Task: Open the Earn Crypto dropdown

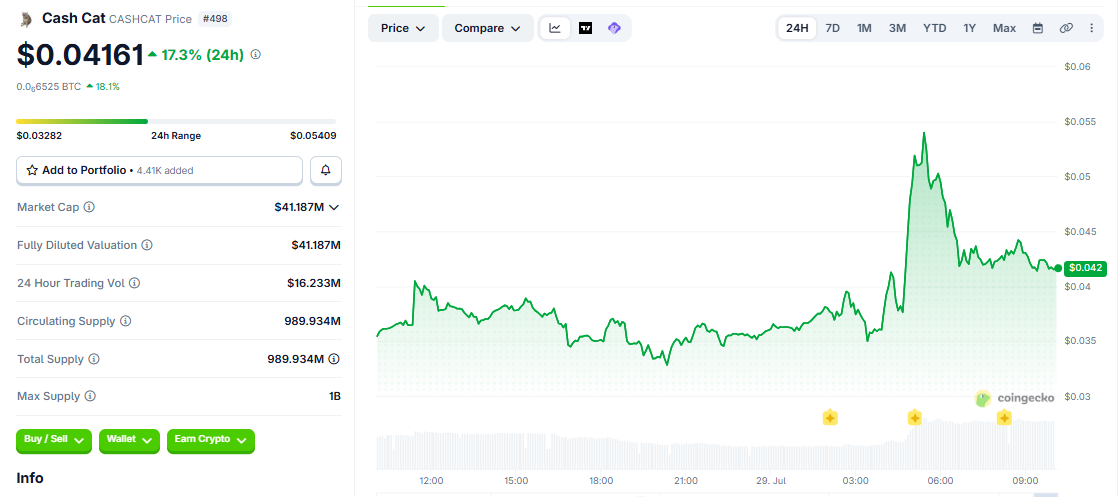Action: coord(211,441)
